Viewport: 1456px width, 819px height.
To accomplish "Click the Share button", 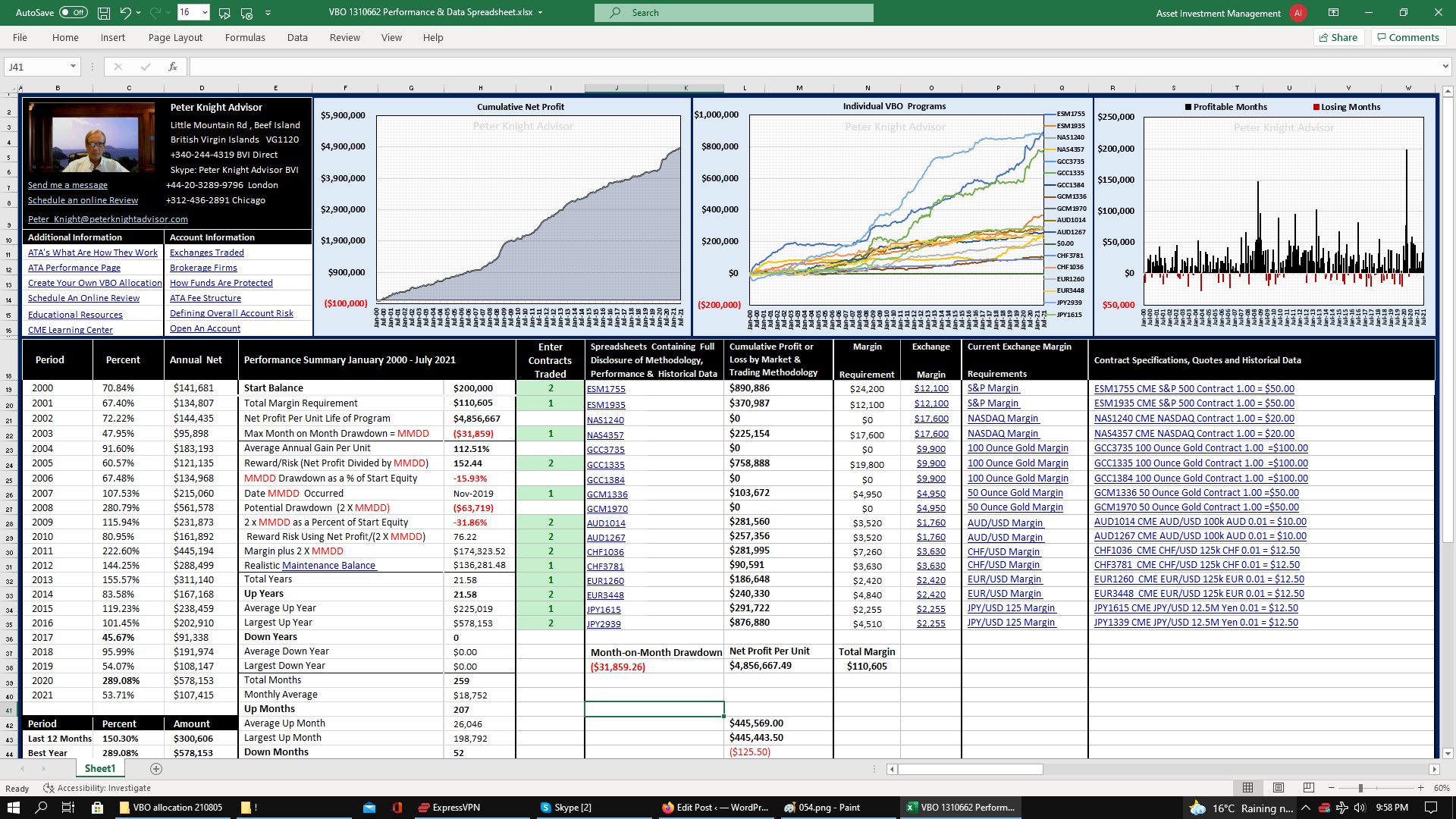I will [1338, 37].
